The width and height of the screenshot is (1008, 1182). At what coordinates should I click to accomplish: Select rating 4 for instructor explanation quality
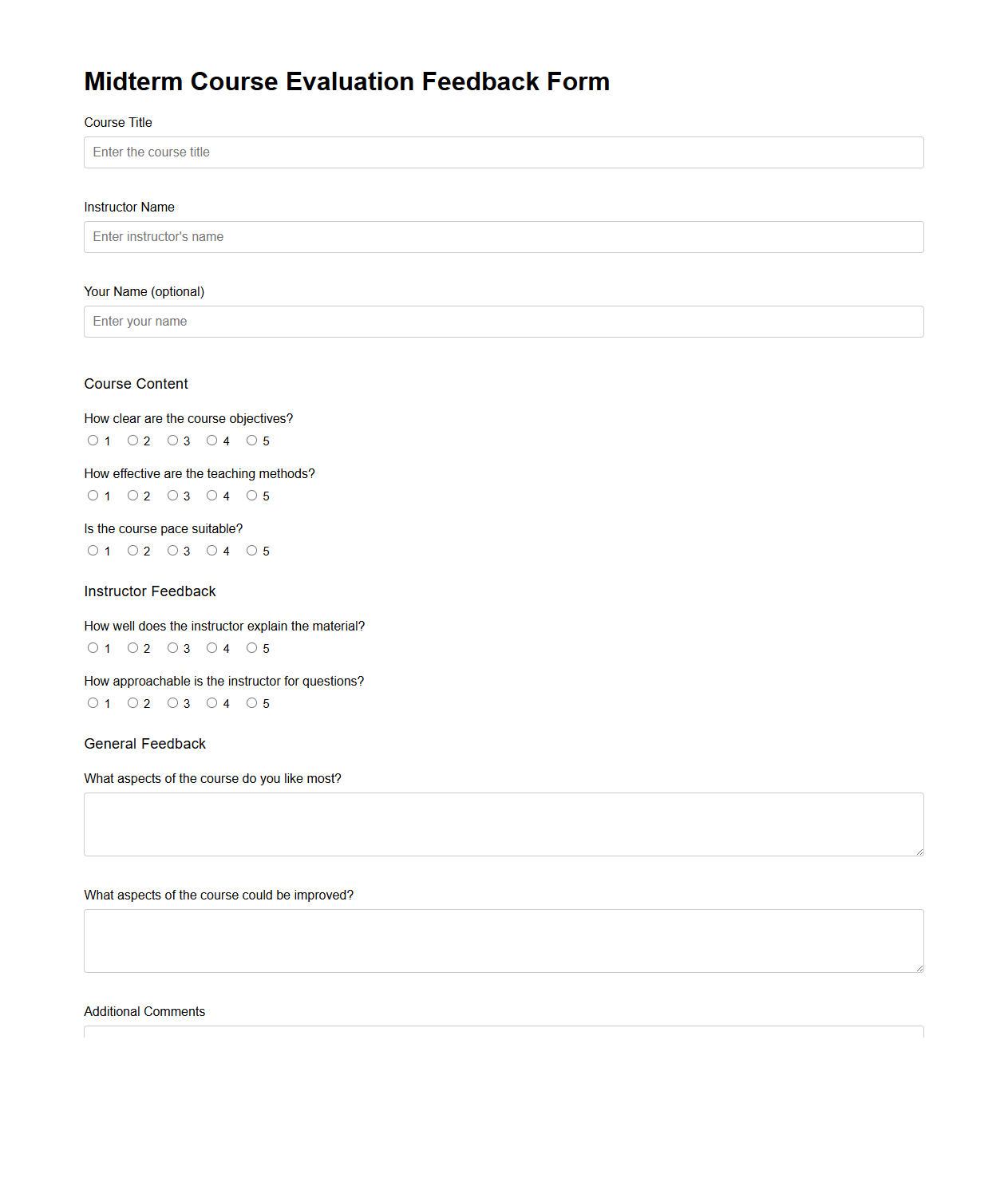[212, 647]
